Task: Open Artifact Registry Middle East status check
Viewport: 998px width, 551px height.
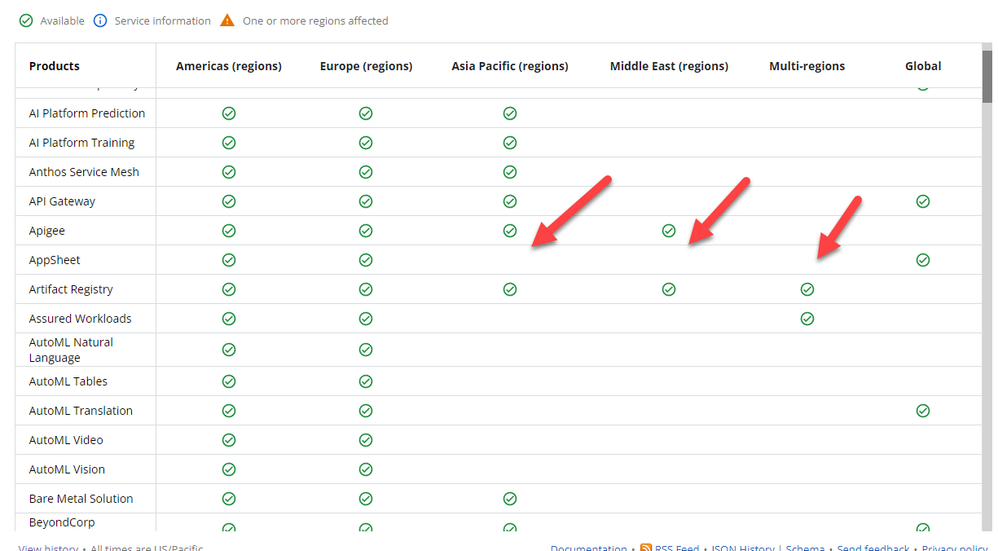Action: click(668, 289)
